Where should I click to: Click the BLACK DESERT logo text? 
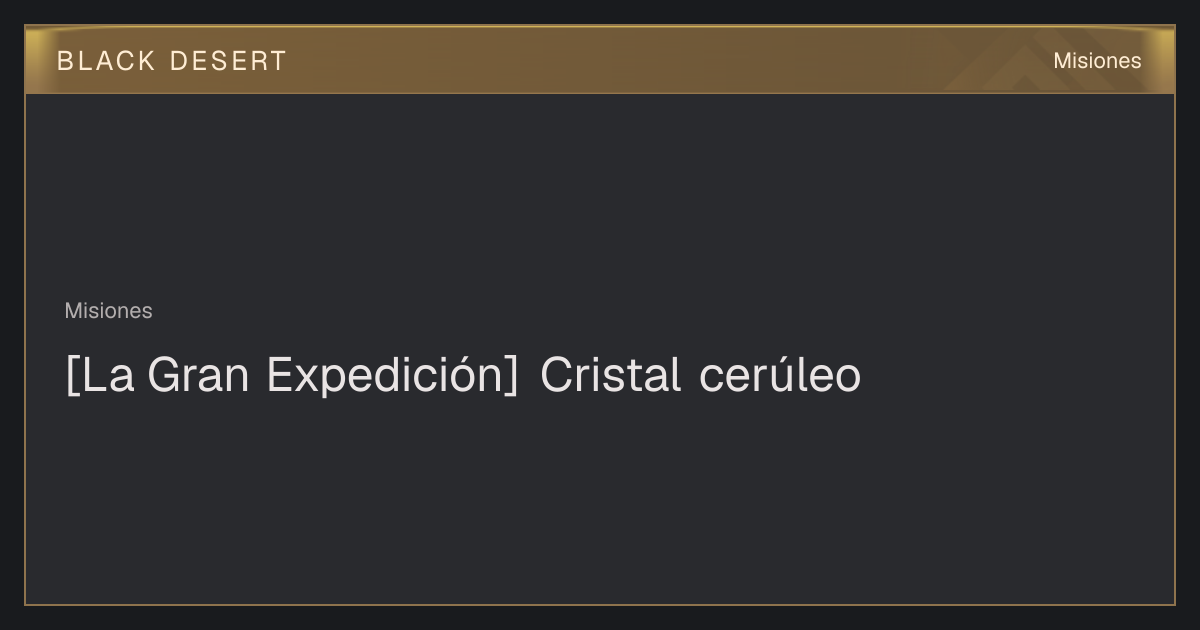point(171,61)
